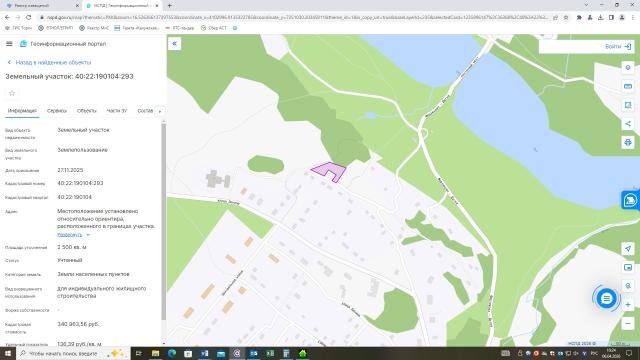Image resolution: width=640 pixels, height=360 pixels.
Task: Click the area value 2 500 кв. м
Action: 72,247
